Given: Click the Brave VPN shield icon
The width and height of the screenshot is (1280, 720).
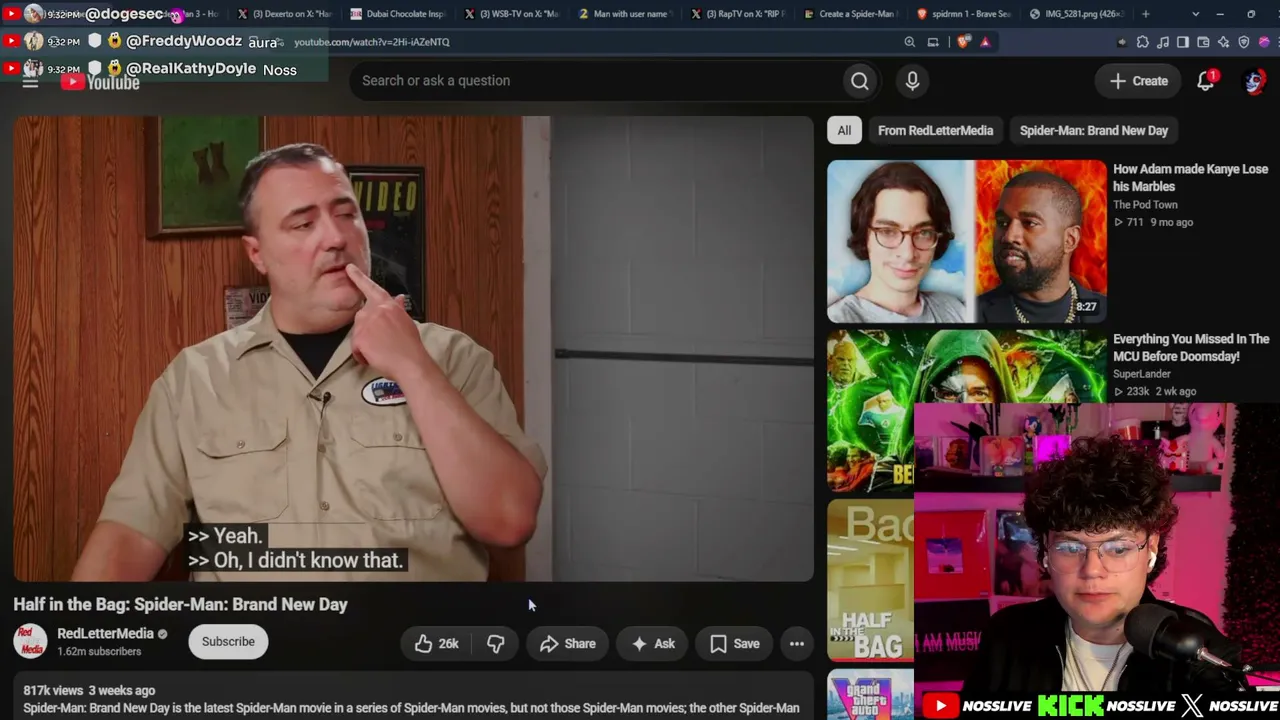Looking at the screenshot, I should [1244, 42].
